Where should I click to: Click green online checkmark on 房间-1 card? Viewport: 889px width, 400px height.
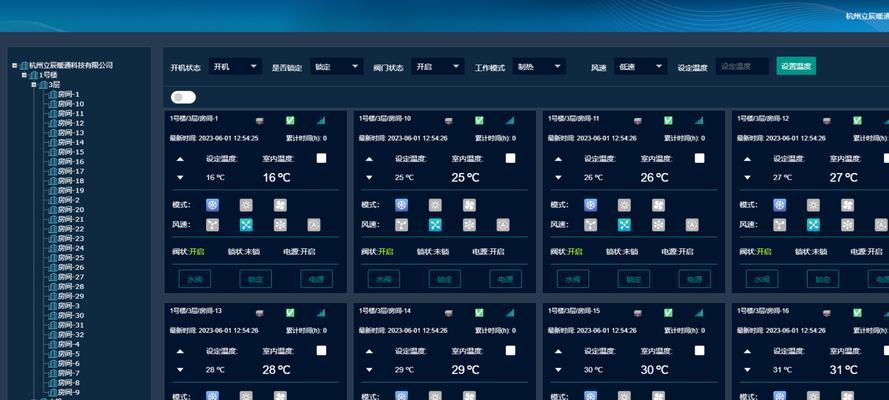[290, 120]
